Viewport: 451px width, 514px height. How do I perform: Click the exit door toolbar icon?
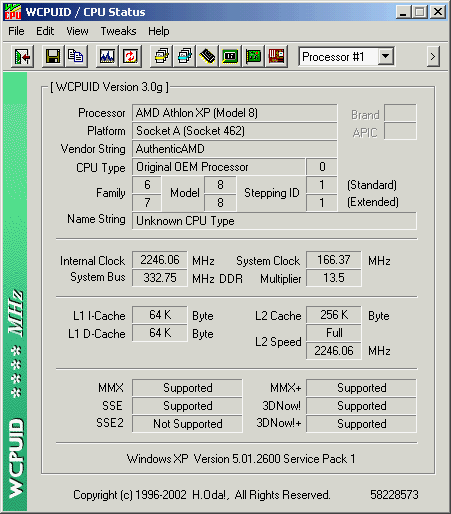coord(22,57)
